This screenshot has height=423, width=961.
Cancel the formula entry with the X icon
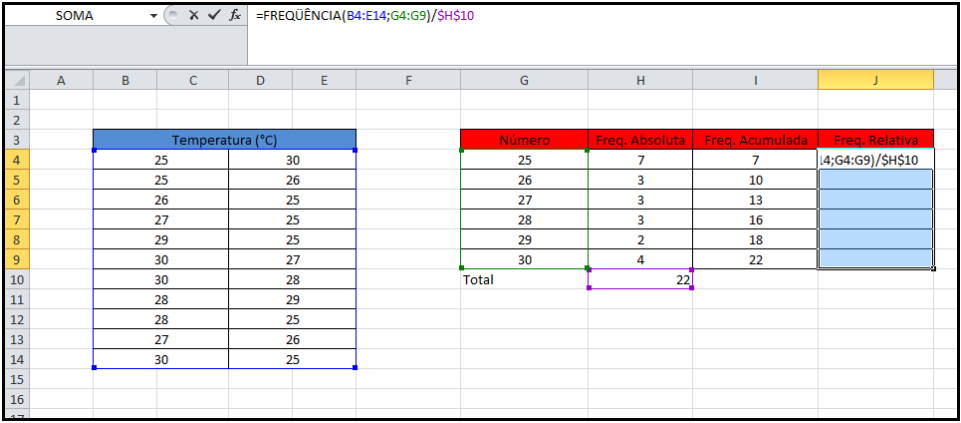[193, 16]
